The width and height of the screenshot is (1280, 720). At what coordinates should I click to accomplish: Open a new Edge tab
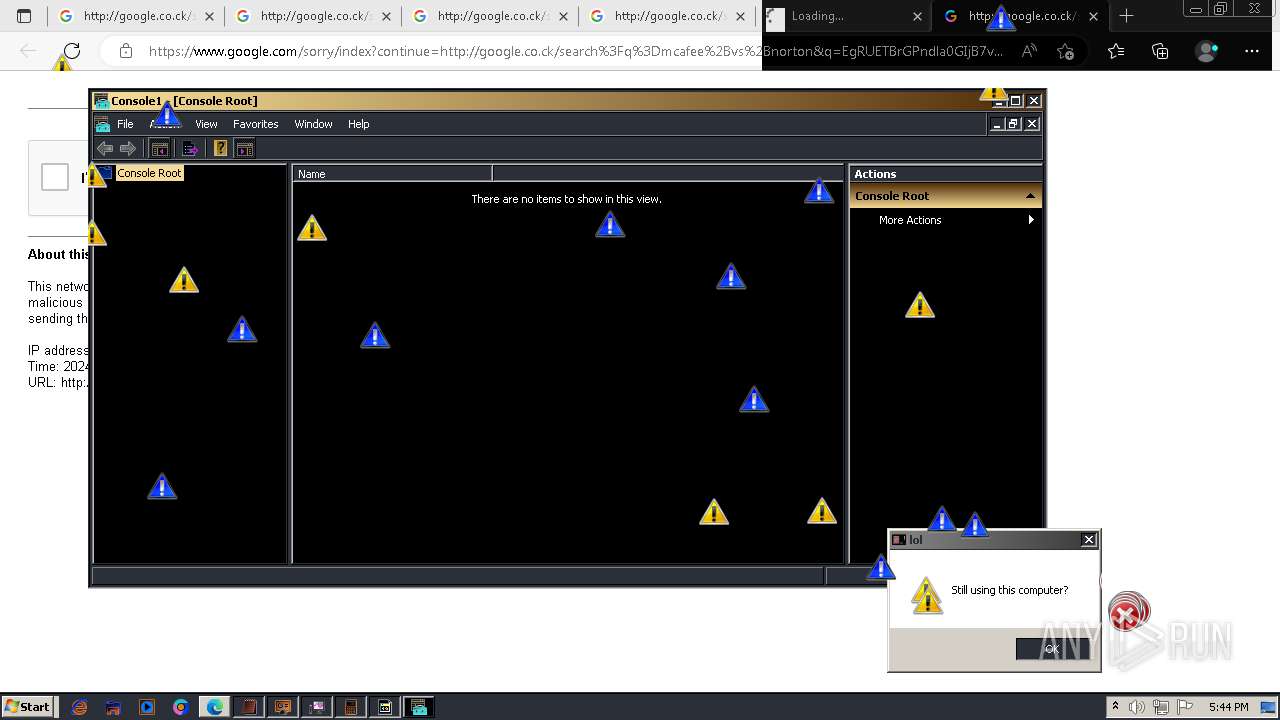(x=1126, y=16)
